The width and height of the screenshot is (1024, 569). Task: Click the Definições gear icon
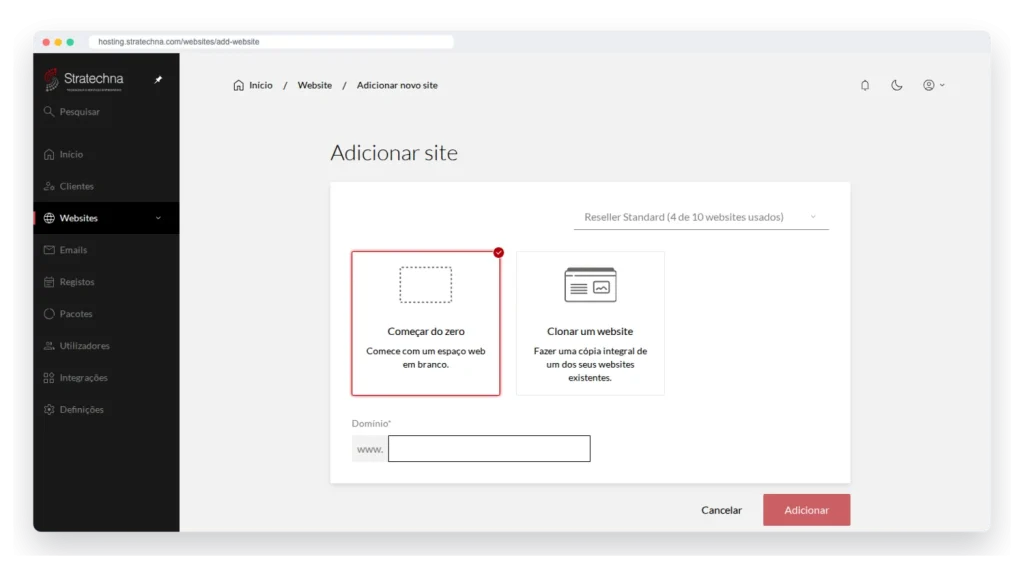pos(49,410)
